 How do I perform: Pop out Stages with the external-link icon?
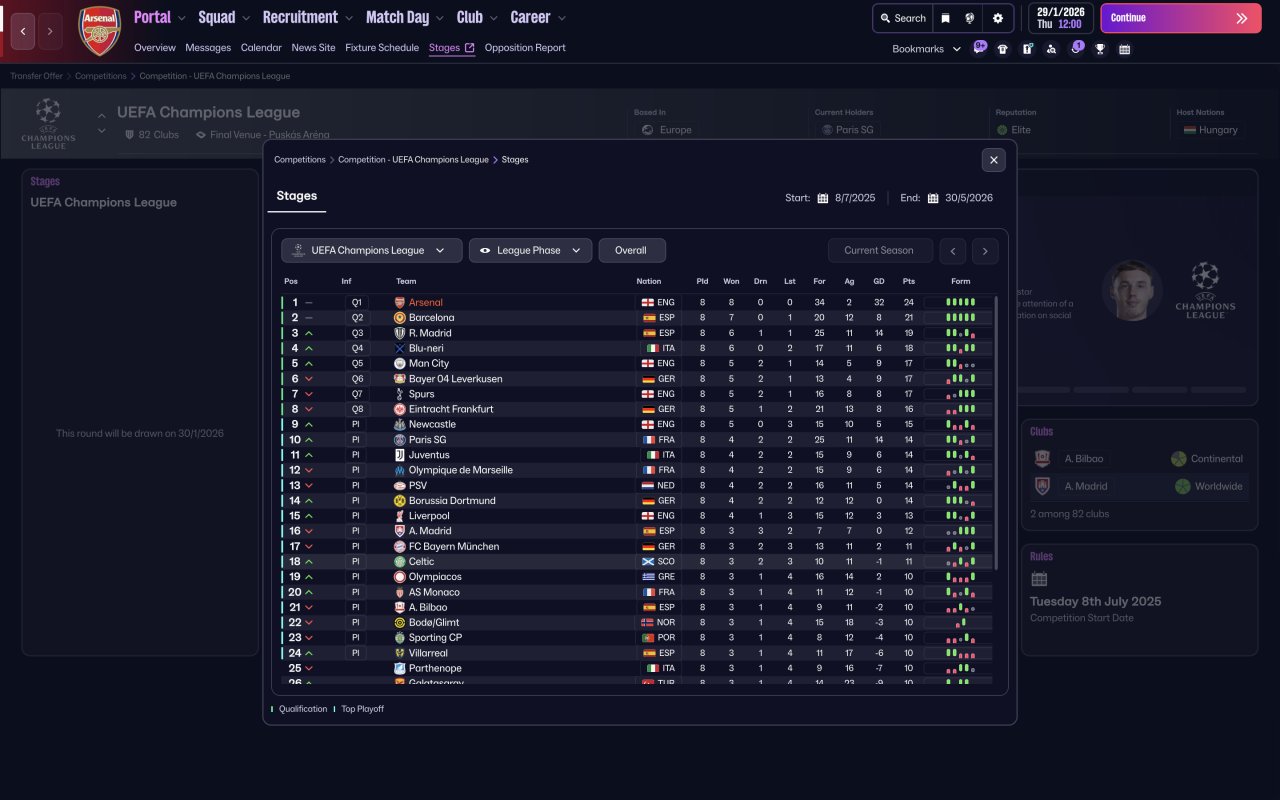[470, 48]
